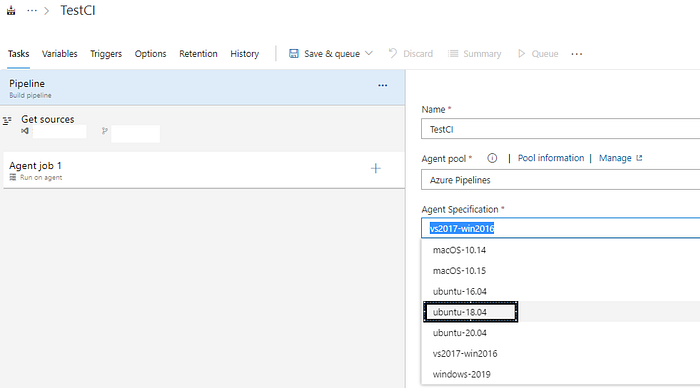Click the Save & queue disk icon

coord(294,54)
